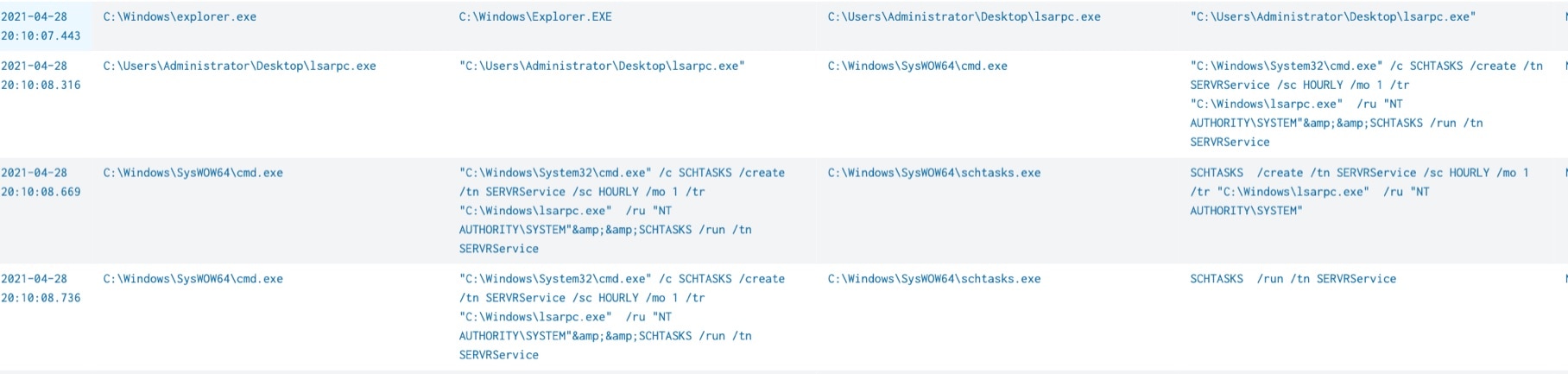Click schtasks.exe image in 20:10:08.736 row
This screenshot has width=1568, height=374.
(x=933, y=279)
